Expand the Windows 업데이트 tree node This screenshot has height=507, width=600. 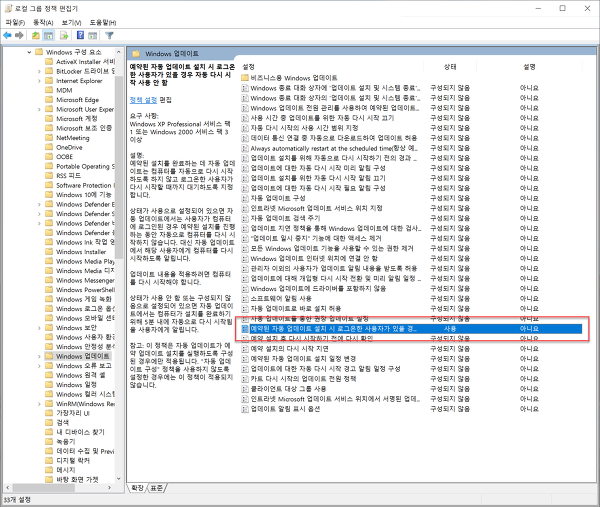[x=39, y=356]
